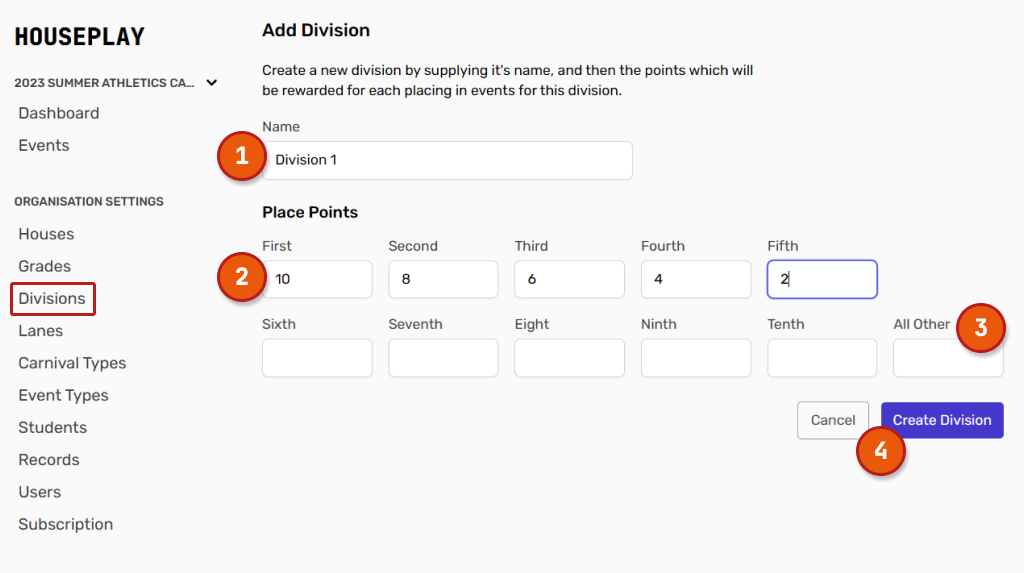Open Houses settings
Viewport: 1024px width, 573px height.
pyautogui.click(x=46, y=234)
